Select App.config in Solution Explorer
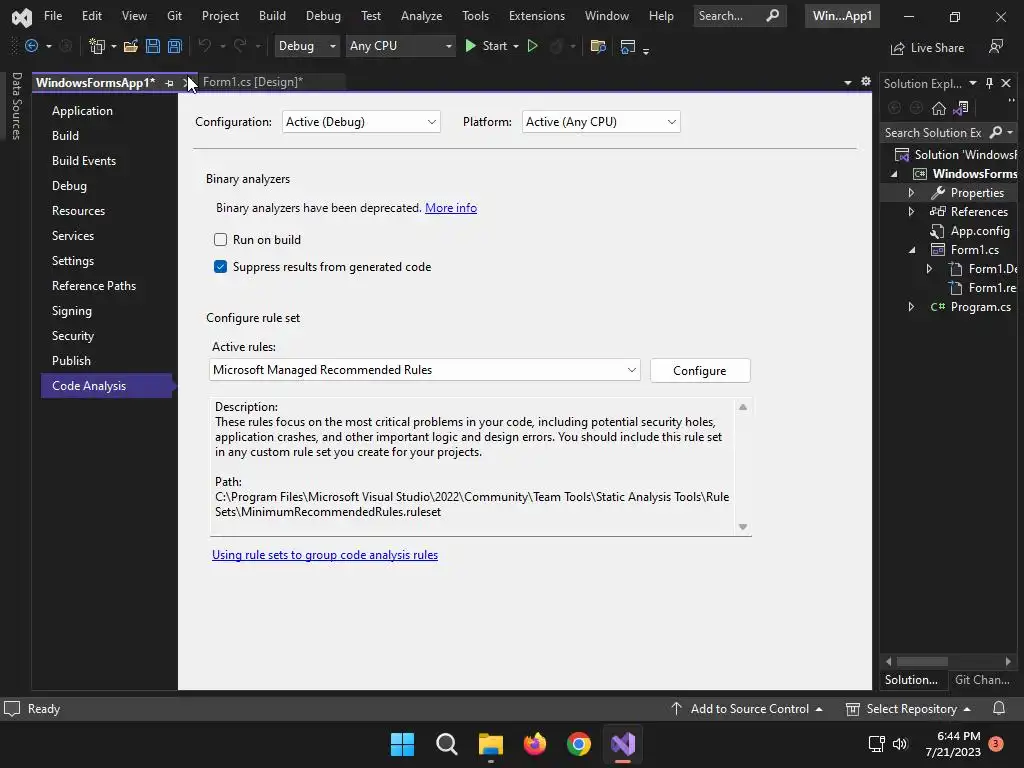The image size is (1024, 768). [x=980, y=231]
